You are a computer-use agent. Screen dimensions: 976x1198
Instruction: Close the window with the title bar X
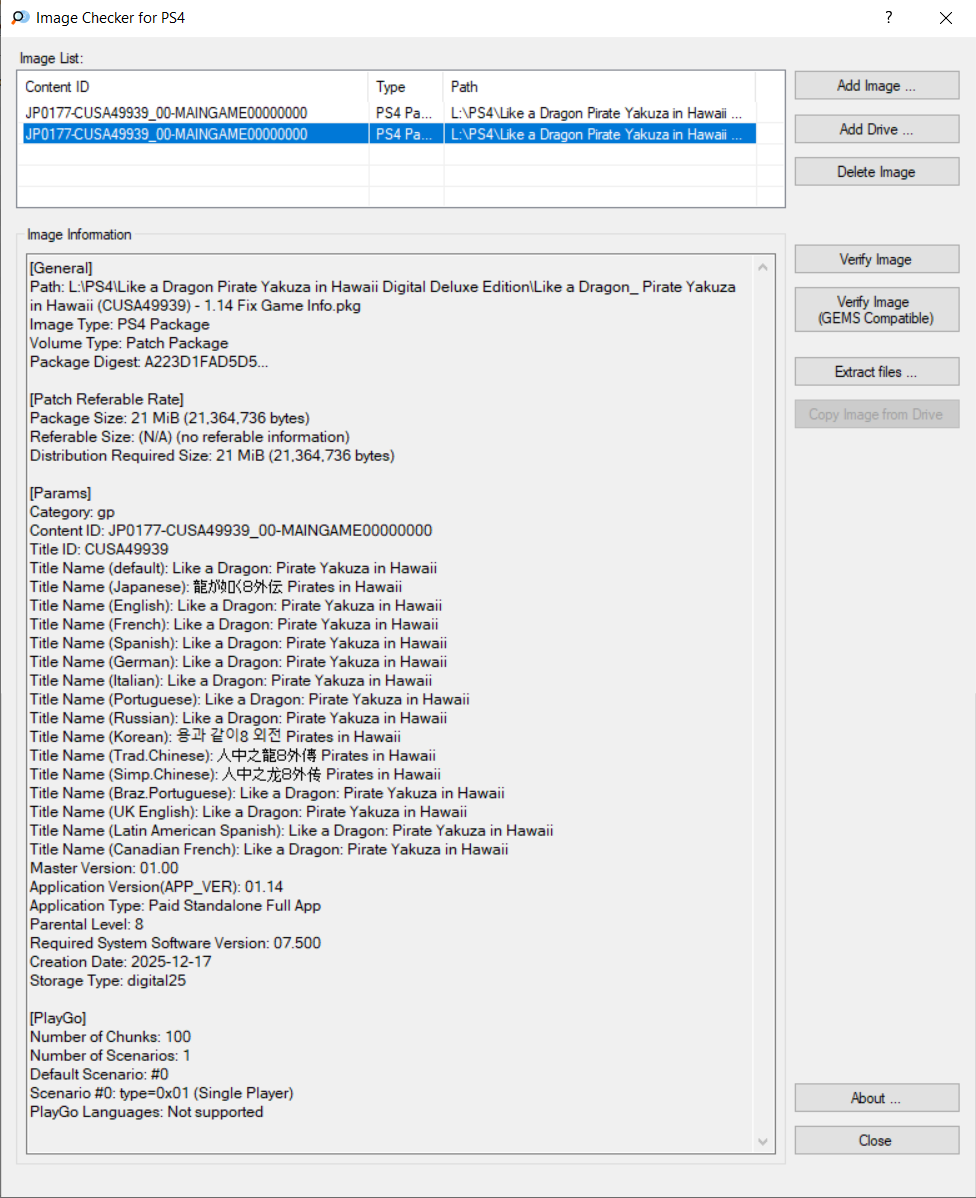coord(945,18)
